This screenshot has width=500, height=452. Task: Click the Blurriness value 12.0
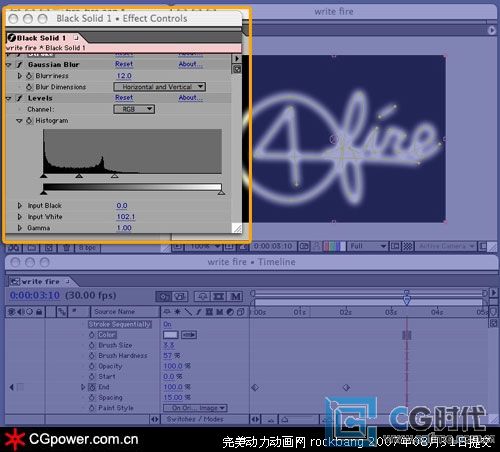(124, 76)
